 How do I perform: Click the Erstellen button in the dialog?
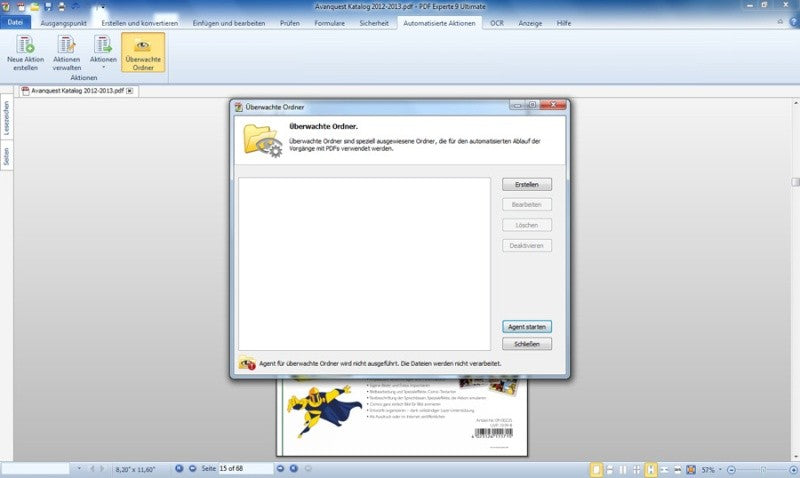pyautogui.click(x=527, y=184)
